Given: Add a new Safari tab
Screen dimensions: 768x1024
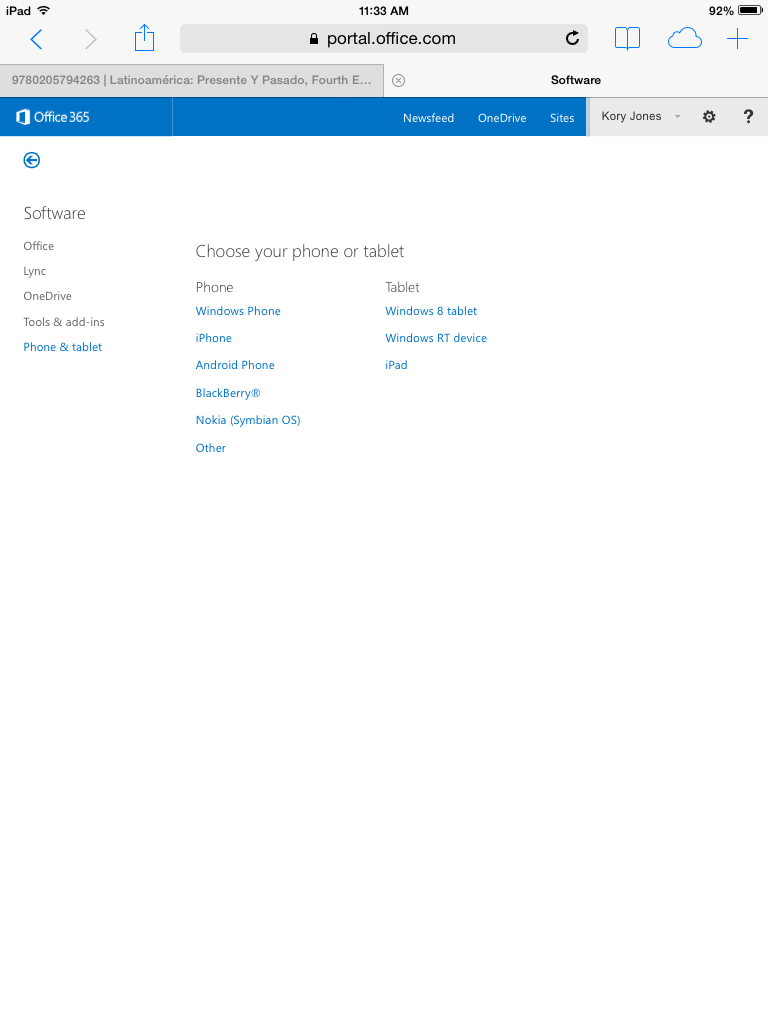Looking at the screenshot, I should tap(737, 39).
